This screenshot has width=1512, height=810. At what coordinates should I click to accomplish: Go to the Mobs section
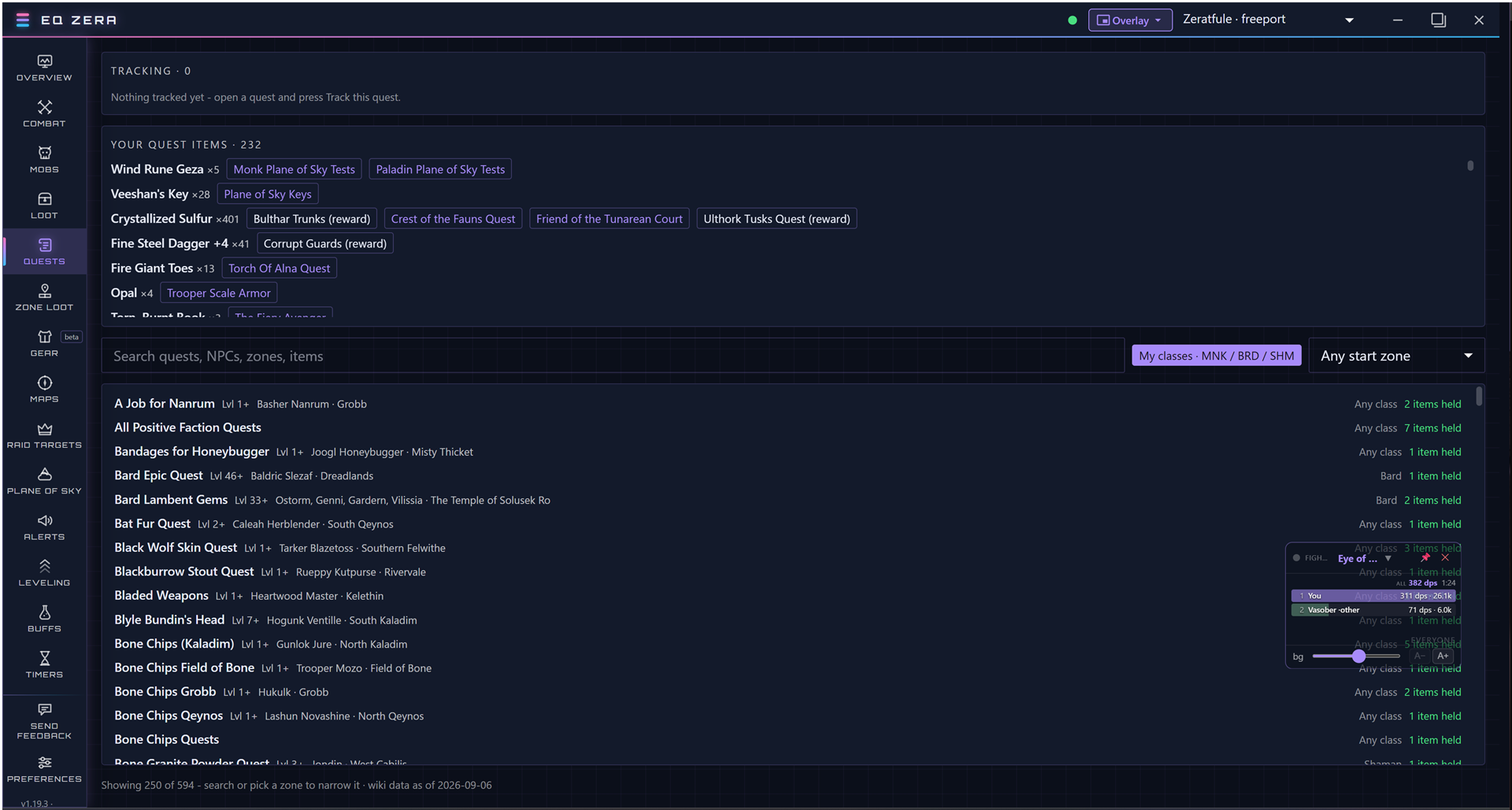44,159
